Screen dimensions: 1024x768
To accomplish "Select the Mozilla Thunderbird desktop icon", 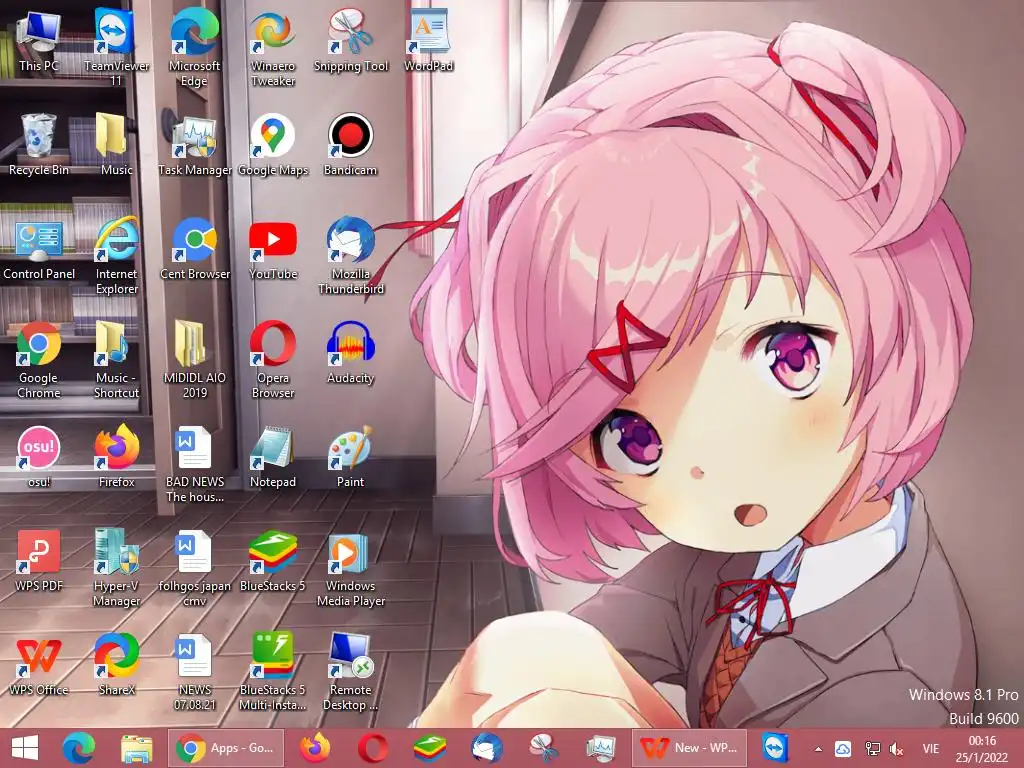I will pyautogui.click(x=351, y=255).
